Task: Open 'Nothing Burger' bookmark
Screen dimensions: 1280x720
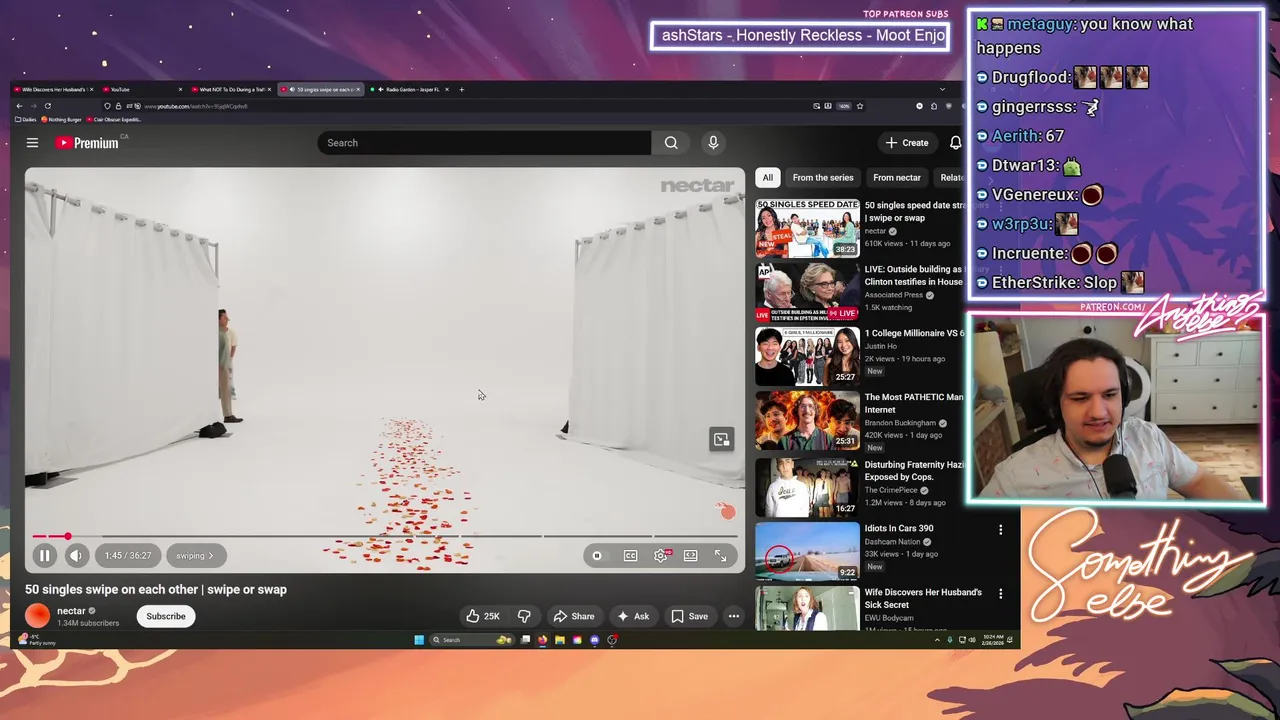Action: [62, 119]
